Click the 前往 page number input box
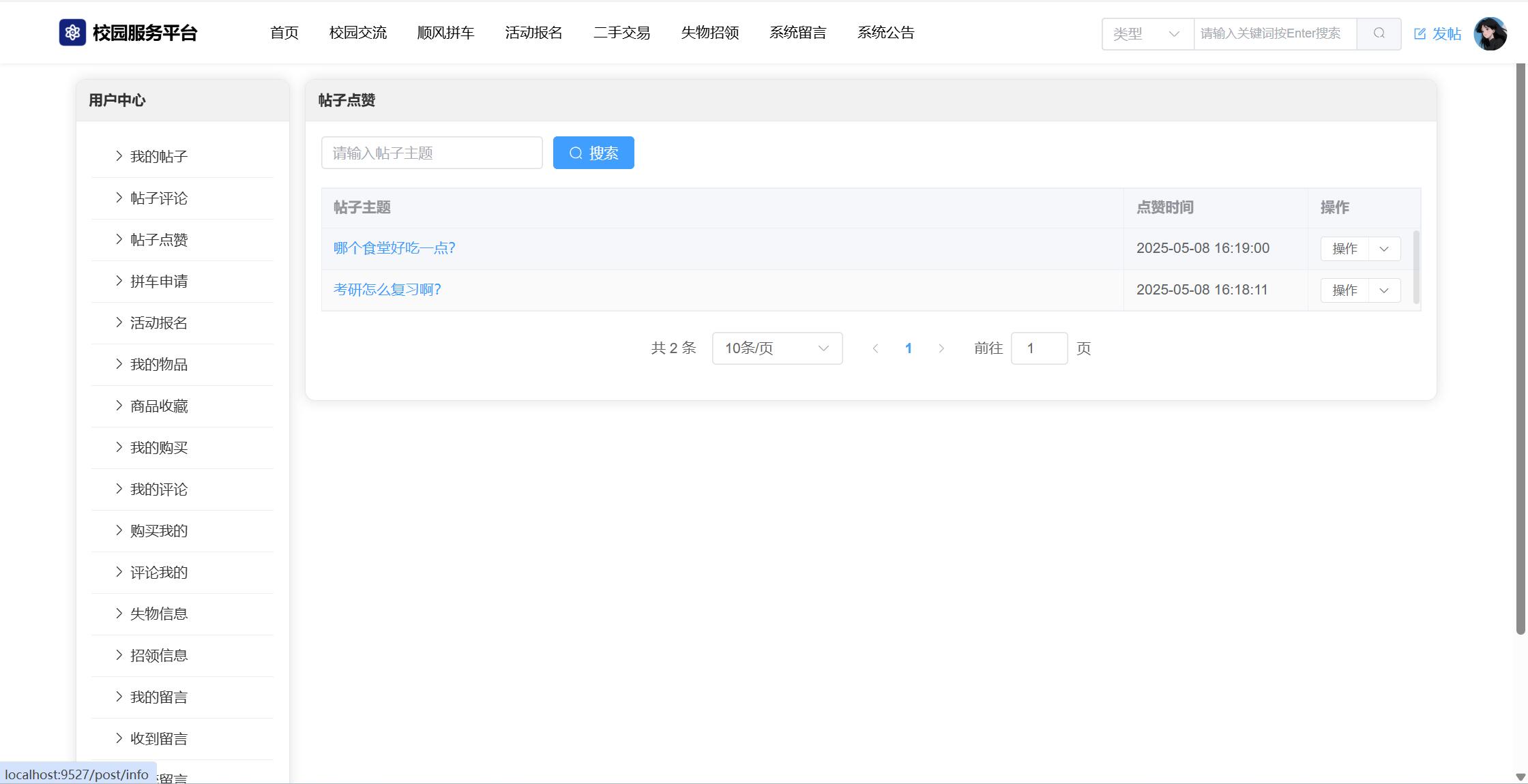 pos(1038,348)
